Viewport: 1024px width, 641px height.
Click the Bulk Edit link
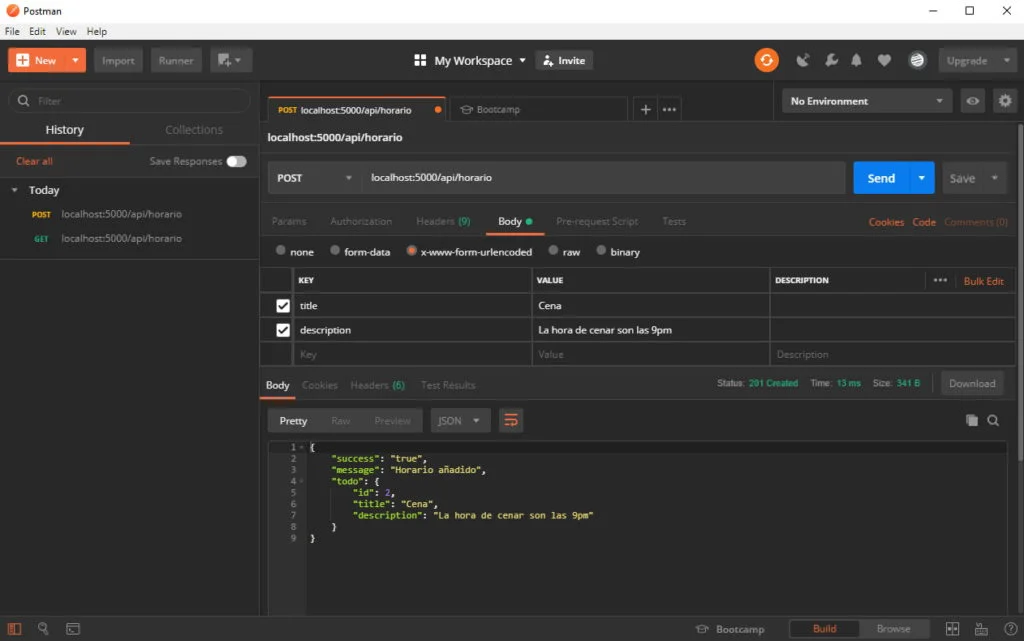pos(984,281)
